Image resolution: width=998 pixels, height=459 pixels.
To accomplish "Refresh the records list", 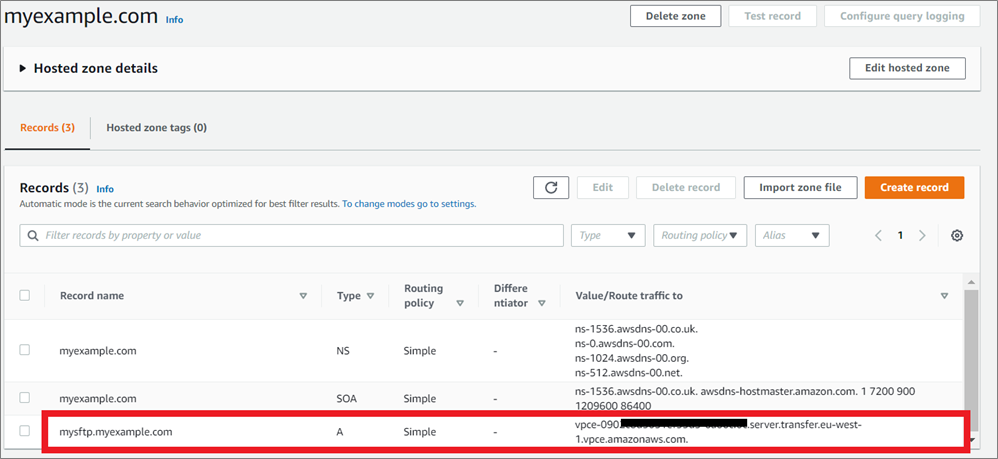I will pos(551,187).
